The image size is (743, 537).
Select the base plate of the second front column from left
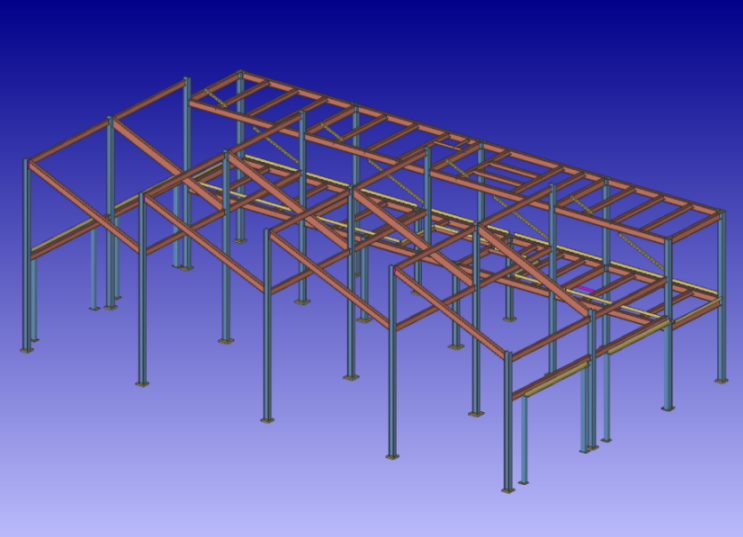[142, 383]
